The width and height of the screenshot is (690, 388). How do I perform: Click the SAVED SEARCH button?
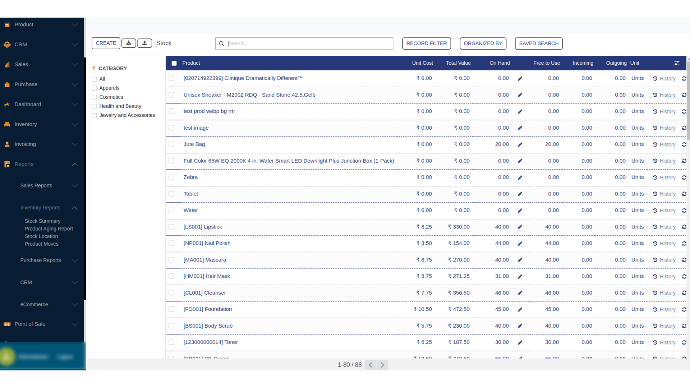pyautogui.click(x=539, y=44)
